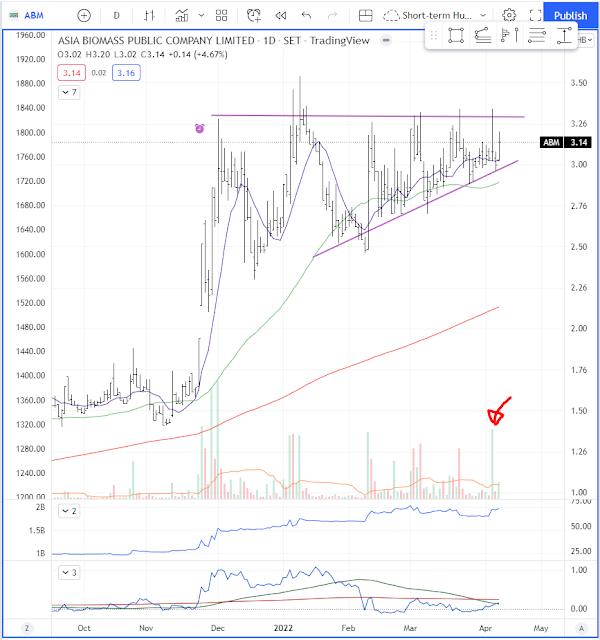Redo the last chart action
600x640 pixels.
click(333, 16)
